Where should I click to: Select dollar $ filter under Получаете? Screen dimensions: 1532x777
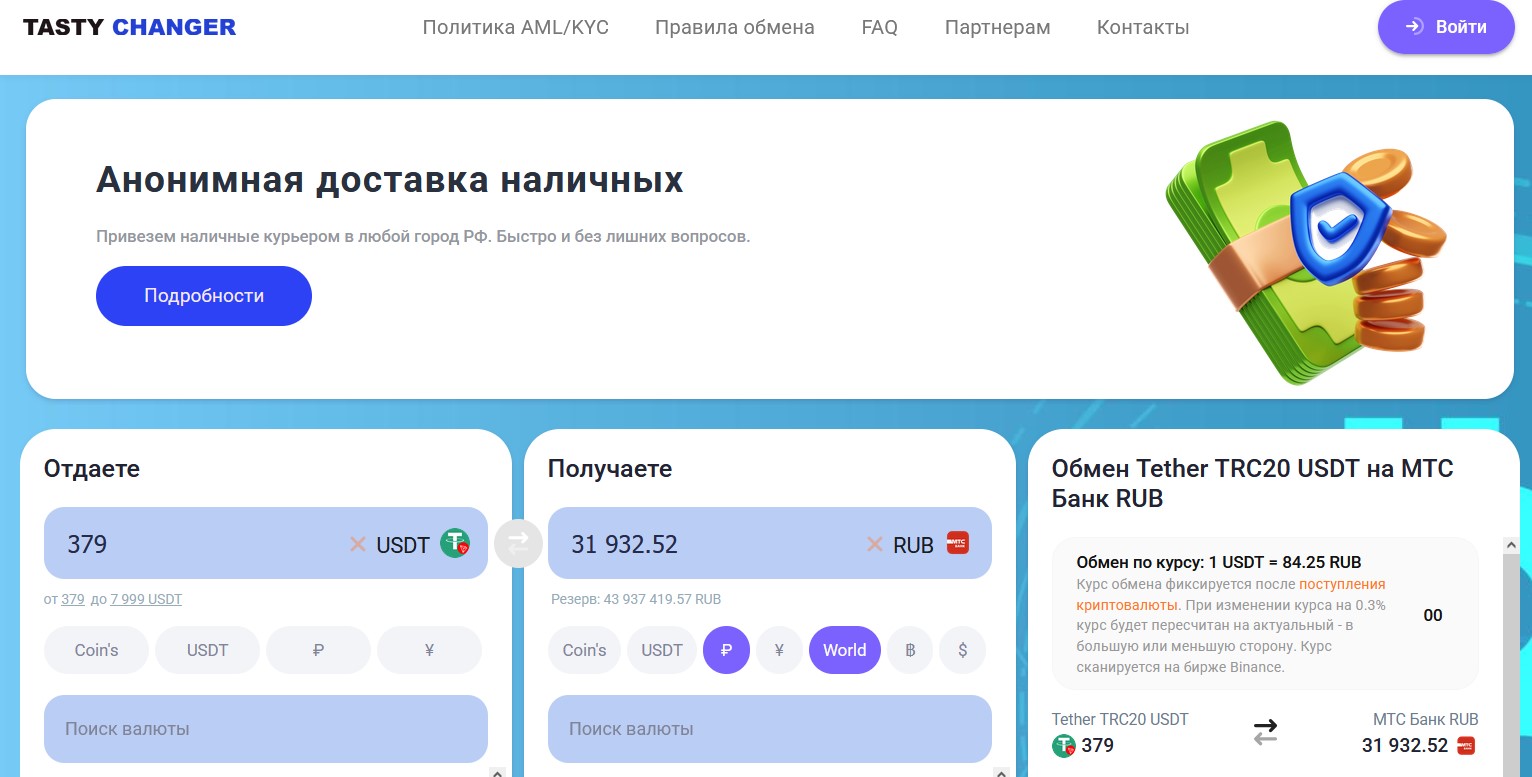click(x=962, y=650)
